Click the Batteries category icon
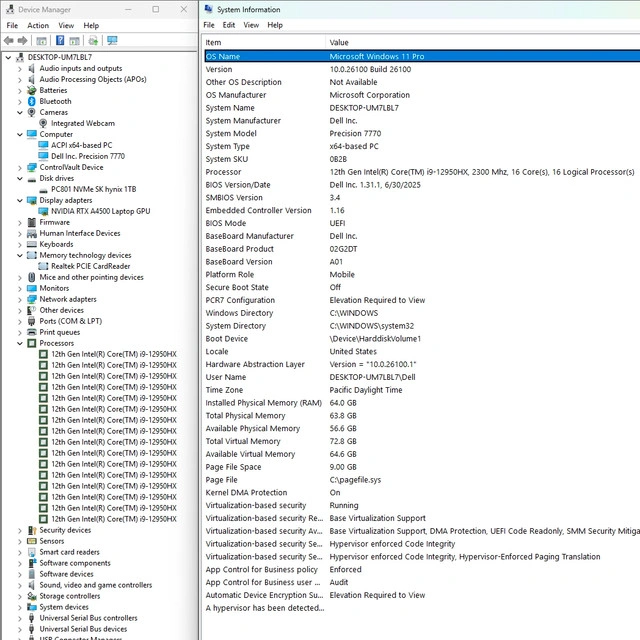 pyautogui.click(x=32, y=90)
